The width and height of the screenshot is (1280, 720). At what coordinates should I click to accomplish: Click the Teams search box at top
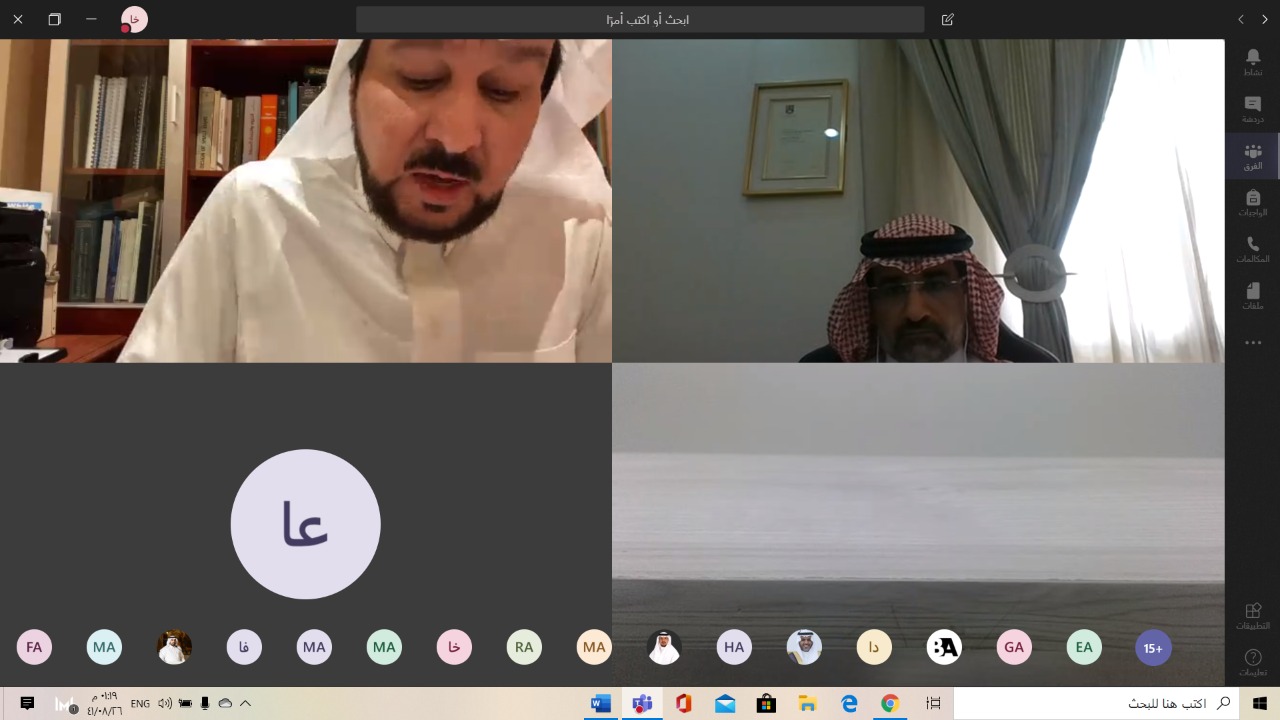[640, 19]
